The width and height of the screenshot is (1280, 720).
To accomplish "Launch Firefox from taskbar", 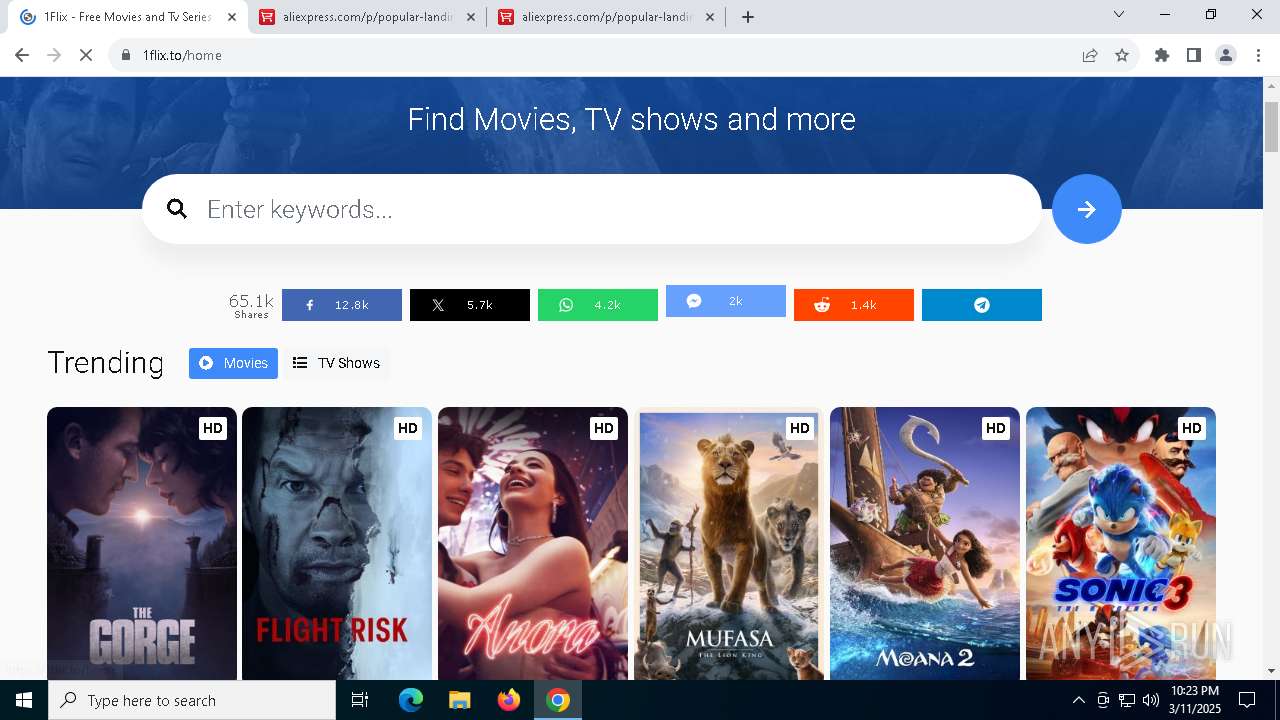I will click(x=509, y=700).
